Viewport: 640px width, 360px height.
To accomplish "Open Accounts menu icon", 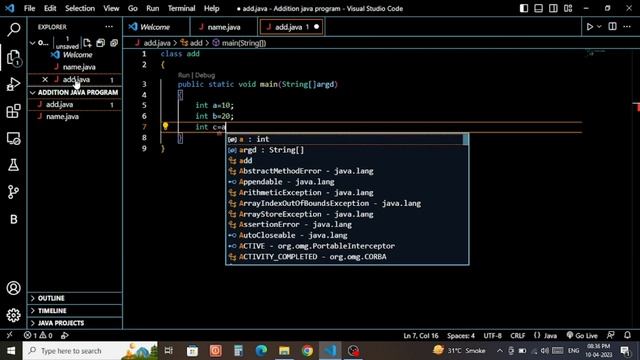I will tap(13, 288).
